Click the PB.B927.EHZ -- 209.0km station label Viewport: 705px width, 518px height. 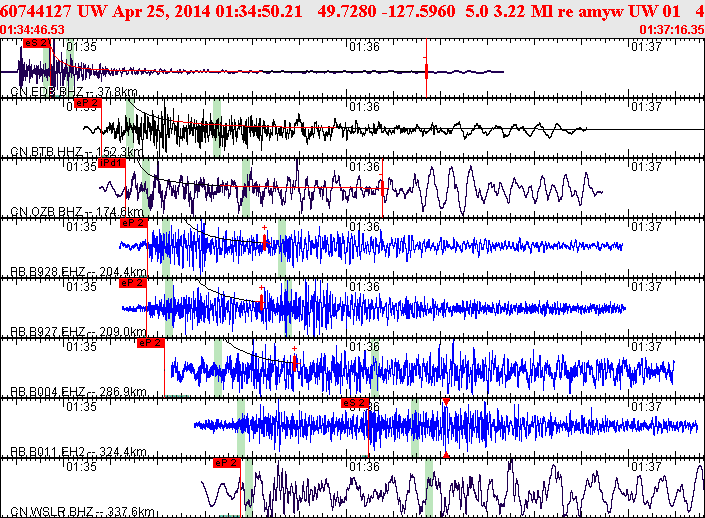click(78, 331)
